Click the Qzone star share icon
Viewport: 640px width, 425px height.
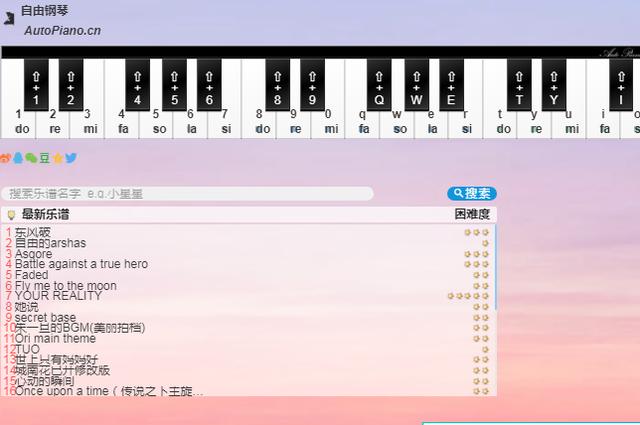[57, 158]
